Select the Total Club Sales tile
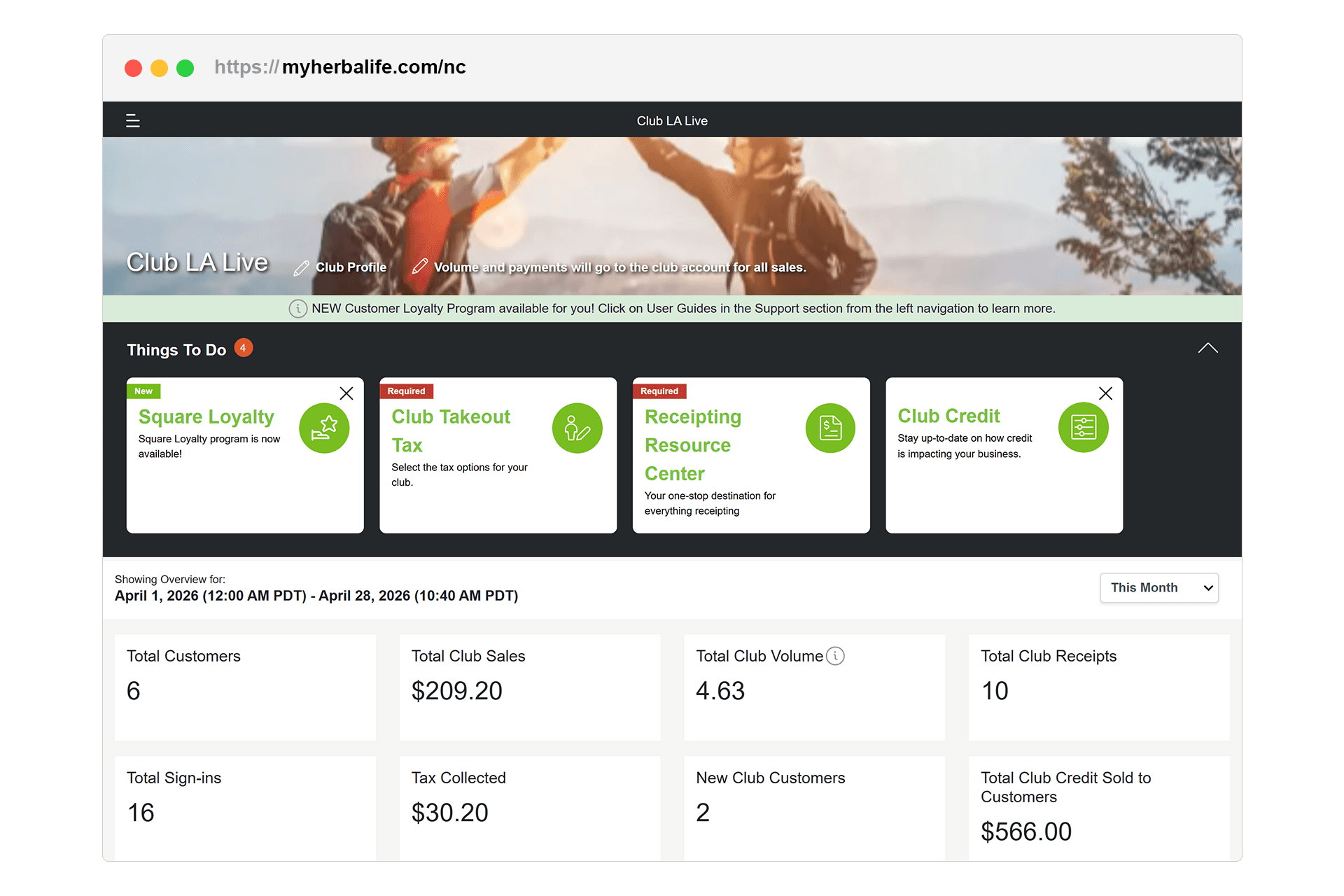Viewport: 1344px width, 896px height. click(x=529, y=687)
